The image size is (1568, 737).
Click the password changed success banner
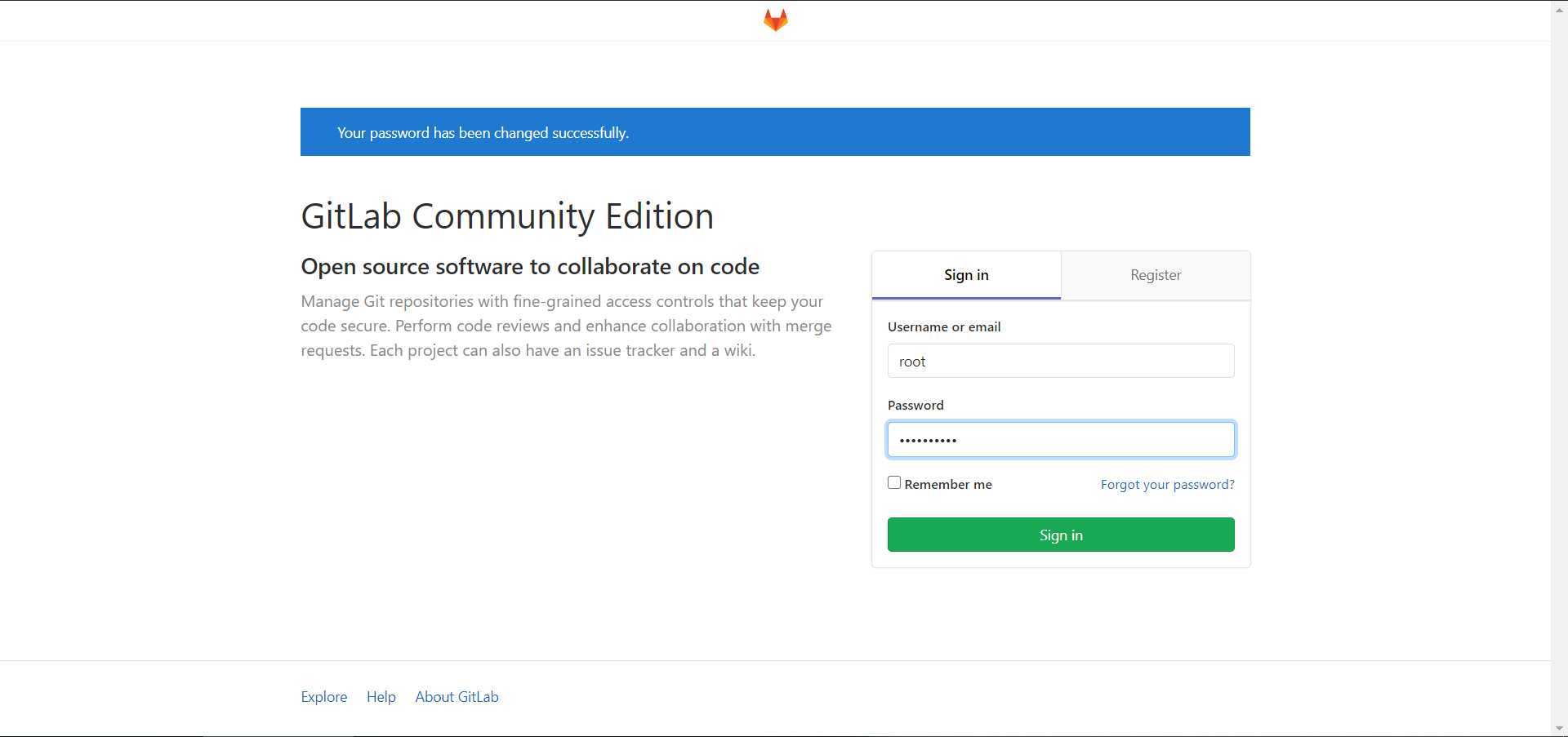point(775,131)
